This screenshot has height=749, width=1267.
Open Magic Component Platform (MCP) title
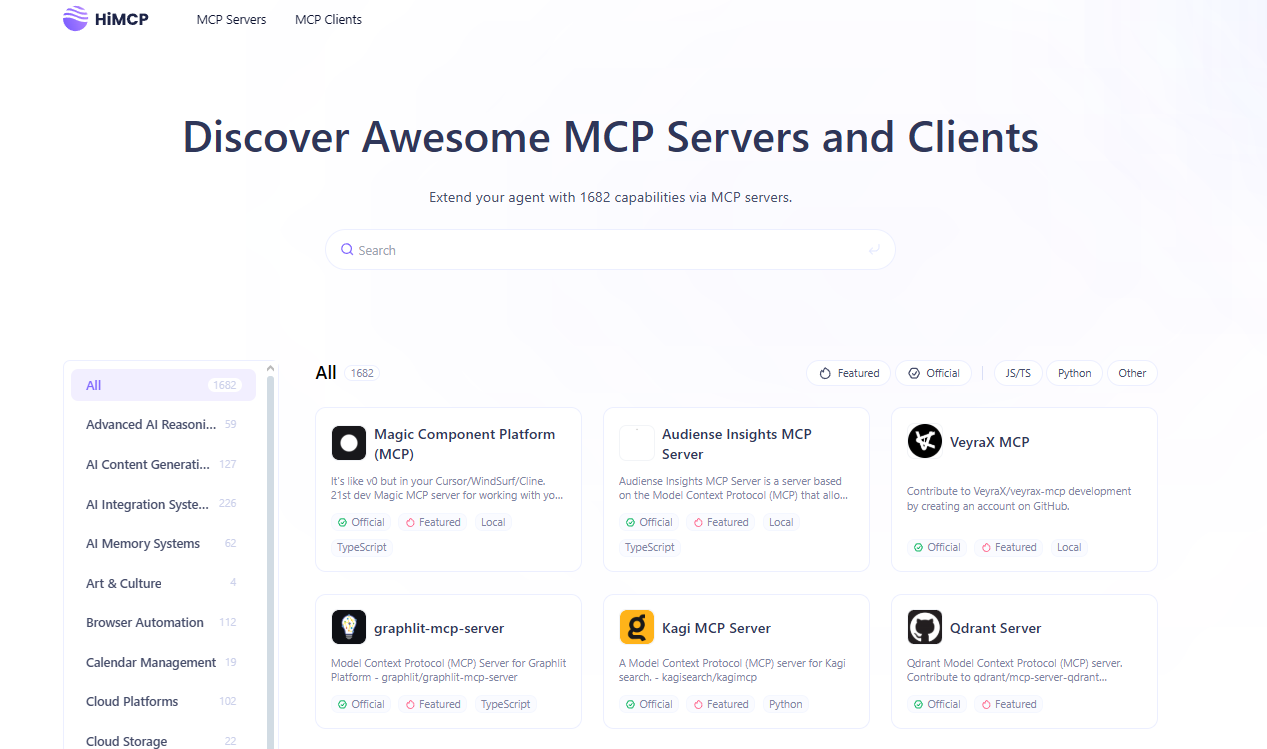464,444
